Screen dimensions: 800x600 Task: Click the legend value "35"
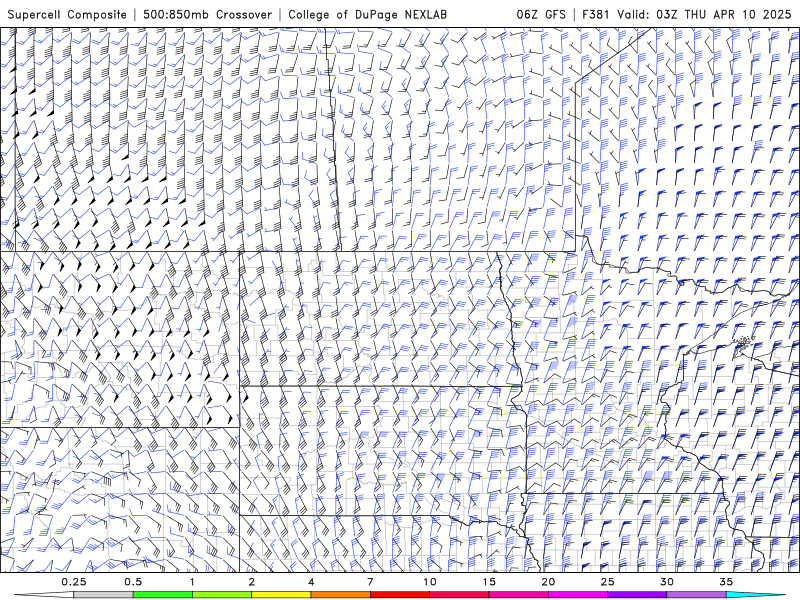click(727, 582)
